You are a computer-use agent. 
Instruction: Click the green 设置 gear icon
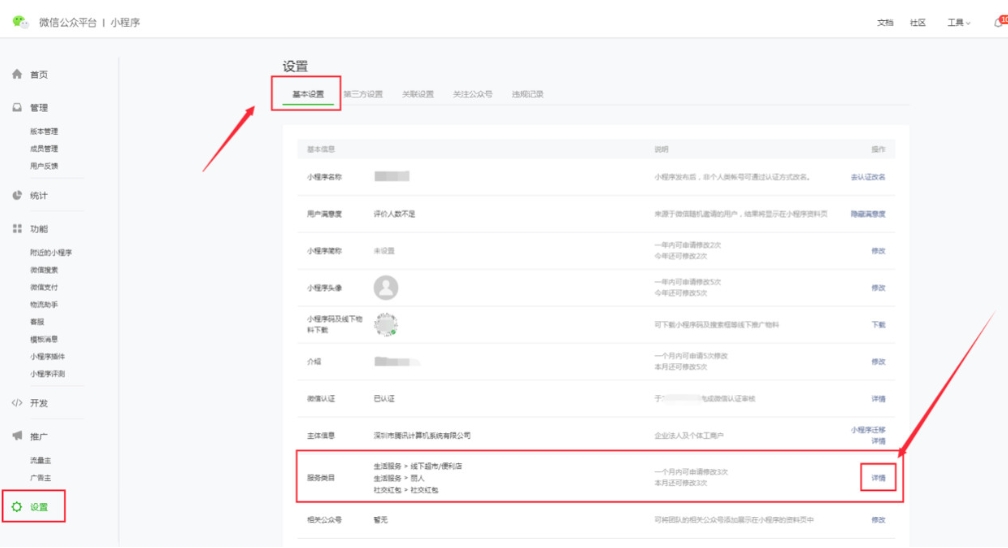pos(17,507)
